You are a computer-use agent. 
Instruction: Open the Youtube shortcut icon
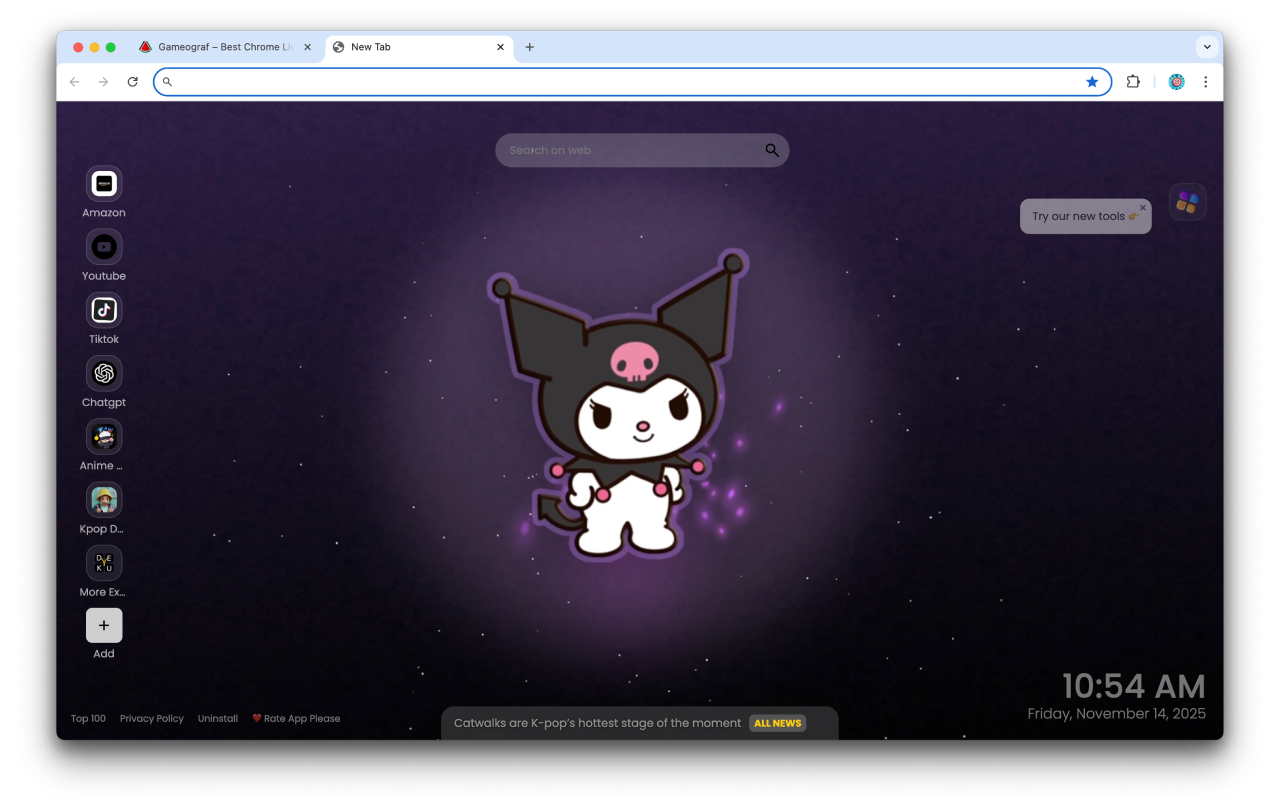tap(104, 247)
